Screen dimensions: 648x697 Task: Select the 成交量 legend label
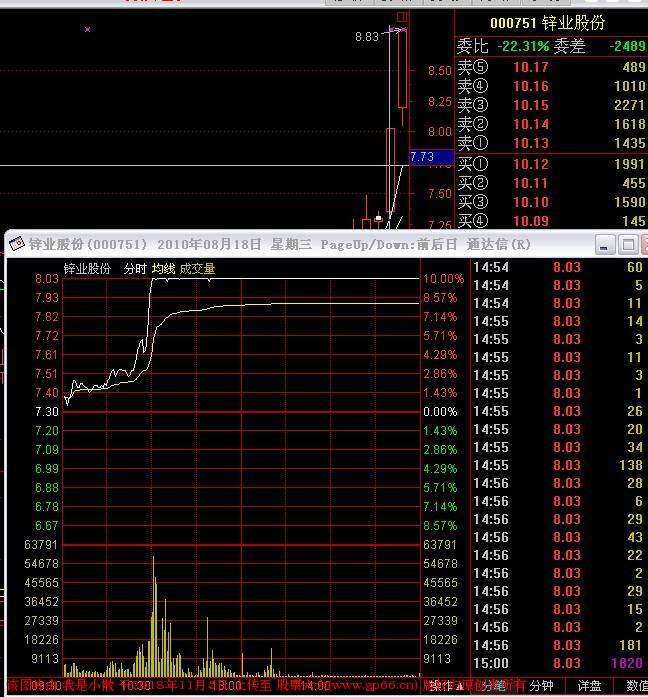[x=197, y=268]
